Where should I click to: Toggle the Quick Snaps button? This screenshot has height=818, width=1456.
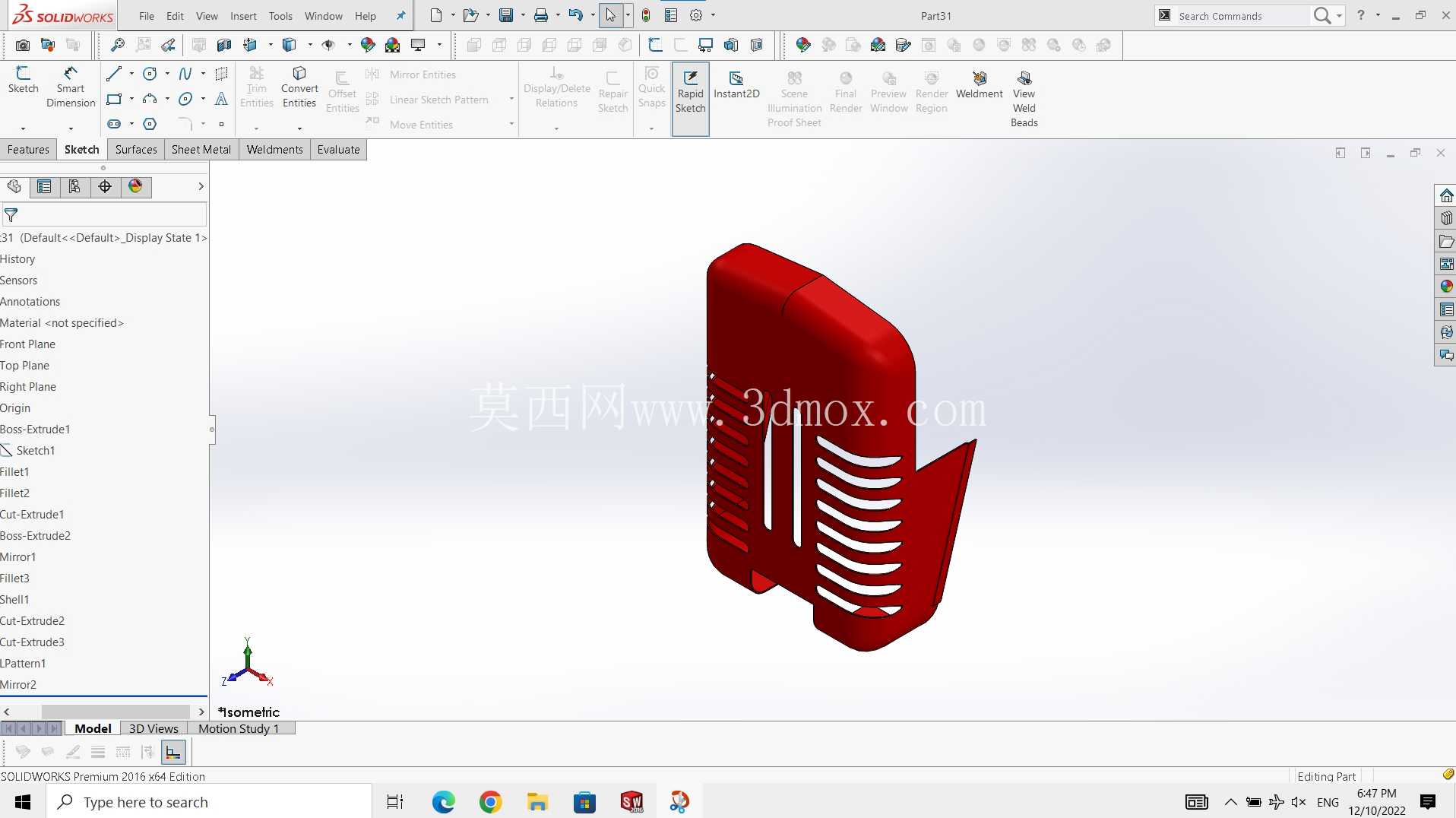651,88
